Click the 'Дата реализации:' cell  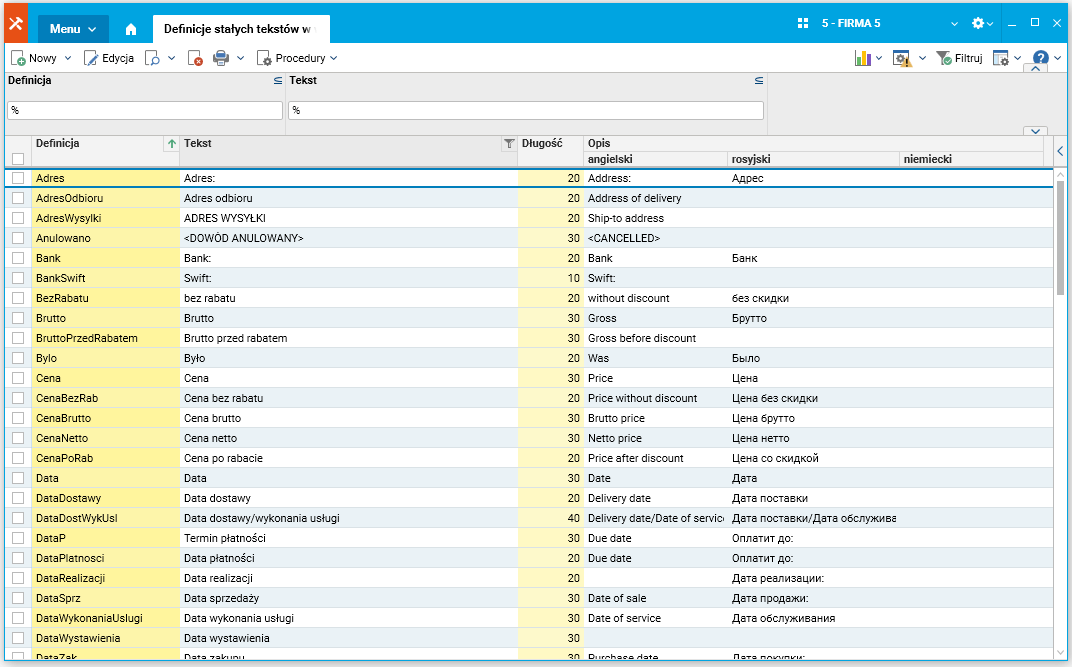(814, 578)
